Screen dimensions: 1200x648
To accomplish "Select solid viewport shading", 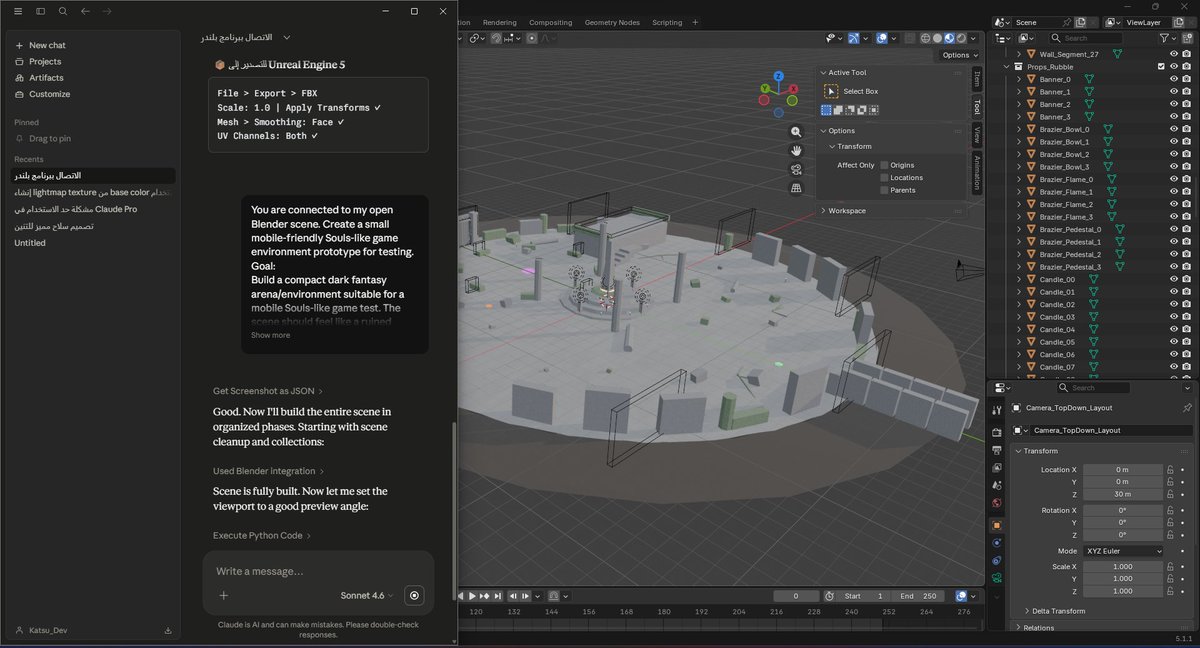I will 937,38.
